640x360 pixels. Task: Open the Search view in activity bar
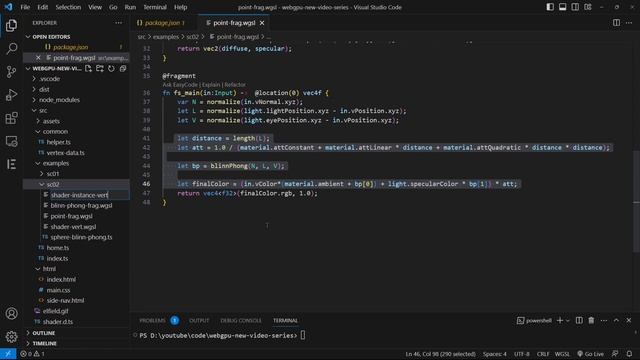[x=11, y=49]
